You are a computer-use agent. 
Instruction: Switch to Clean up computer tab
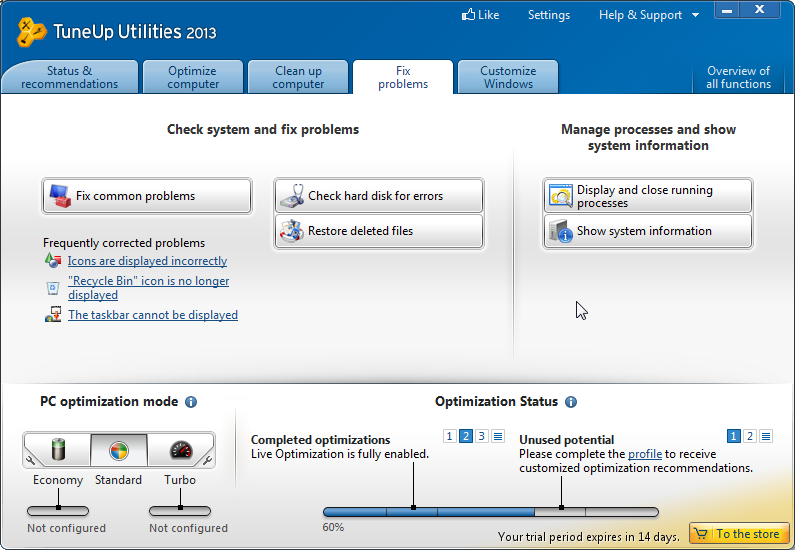click(298, 77)
